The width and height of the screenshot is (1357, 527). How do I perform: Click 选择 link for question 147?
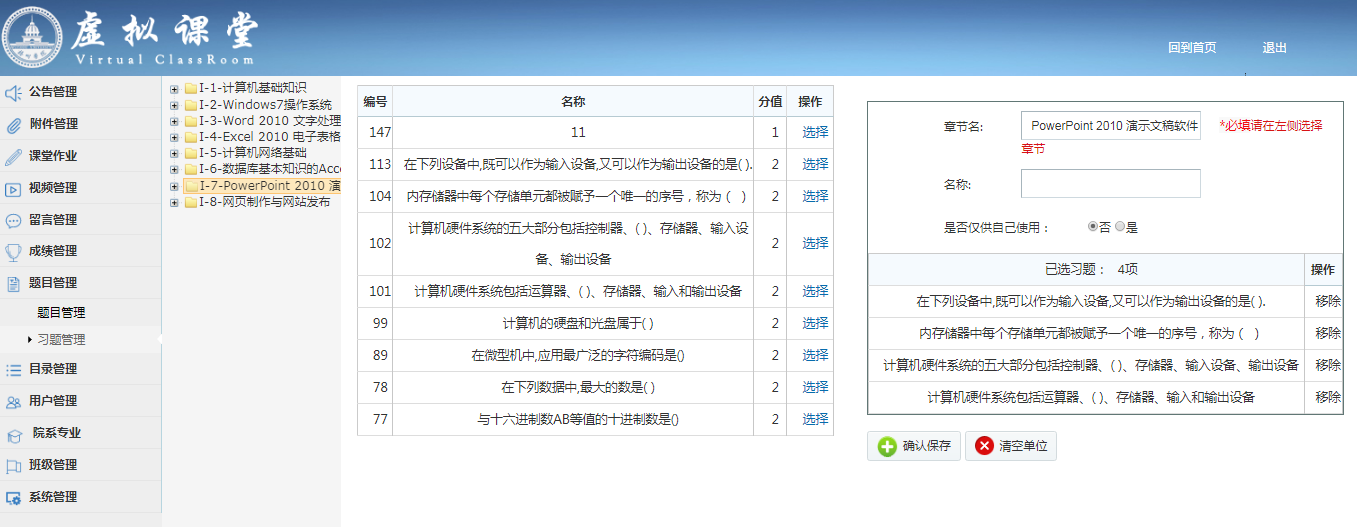pyautogui.click(x=815, y=132)
